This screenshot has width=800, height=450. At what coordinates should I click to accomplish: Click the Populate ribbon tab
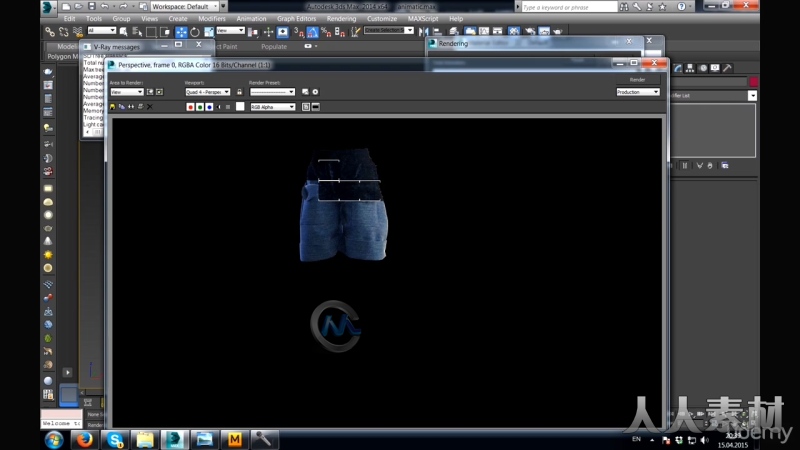[273, 46]
